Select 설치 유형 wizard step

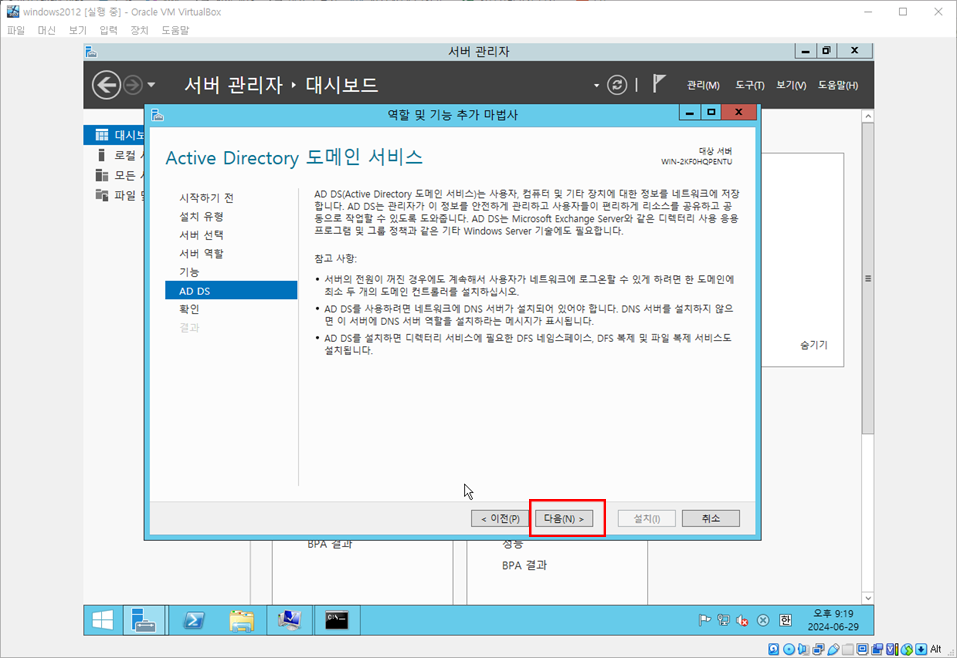(201, 216)
